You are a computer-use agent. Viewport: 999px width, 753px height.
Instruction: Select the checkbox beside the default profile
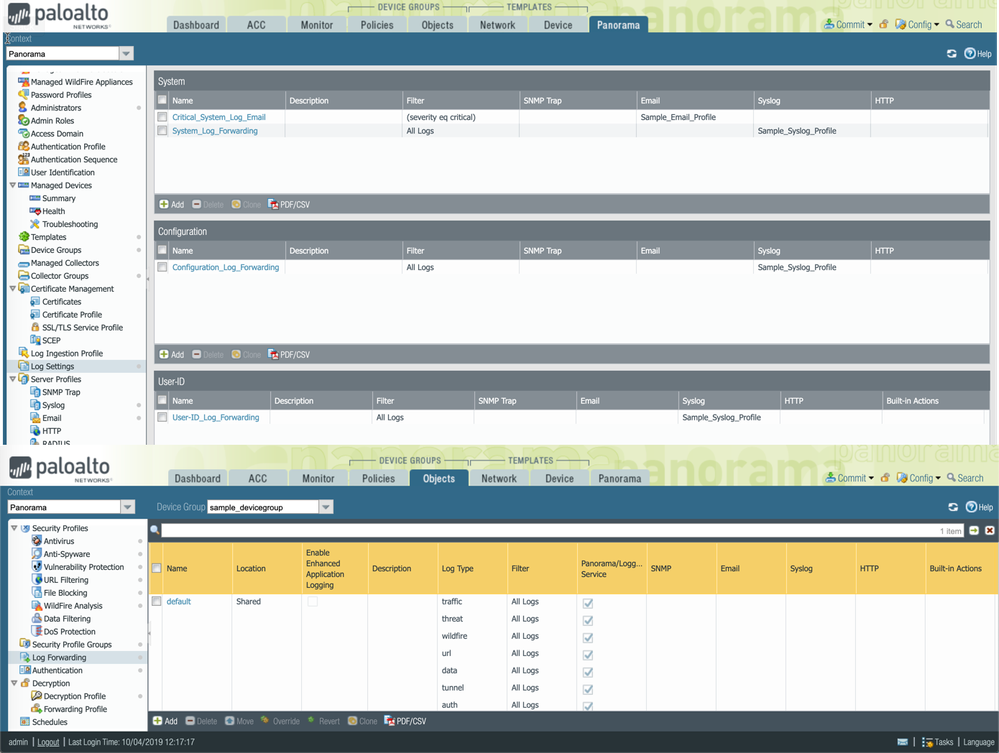(156, 601)
